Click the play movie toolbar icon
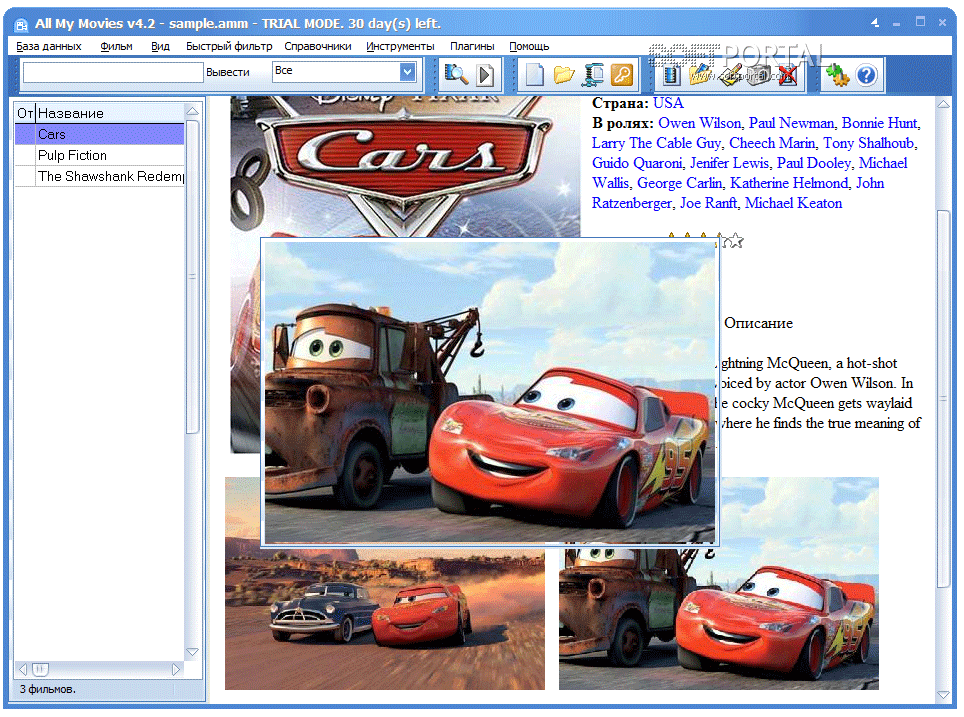 pyautogui.click(x=485, y=75)
